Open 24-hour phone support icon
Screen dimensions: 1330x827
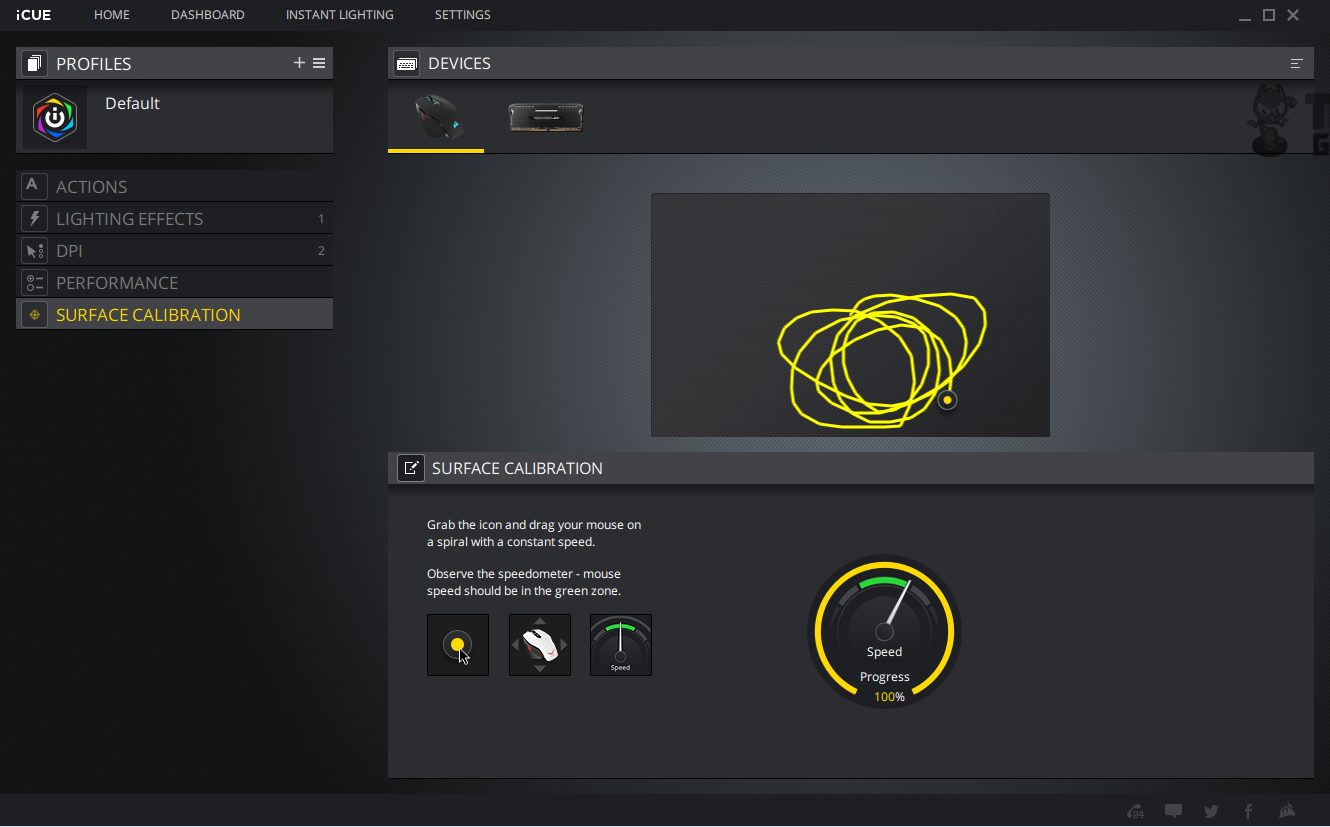(x=1135, y=811)
